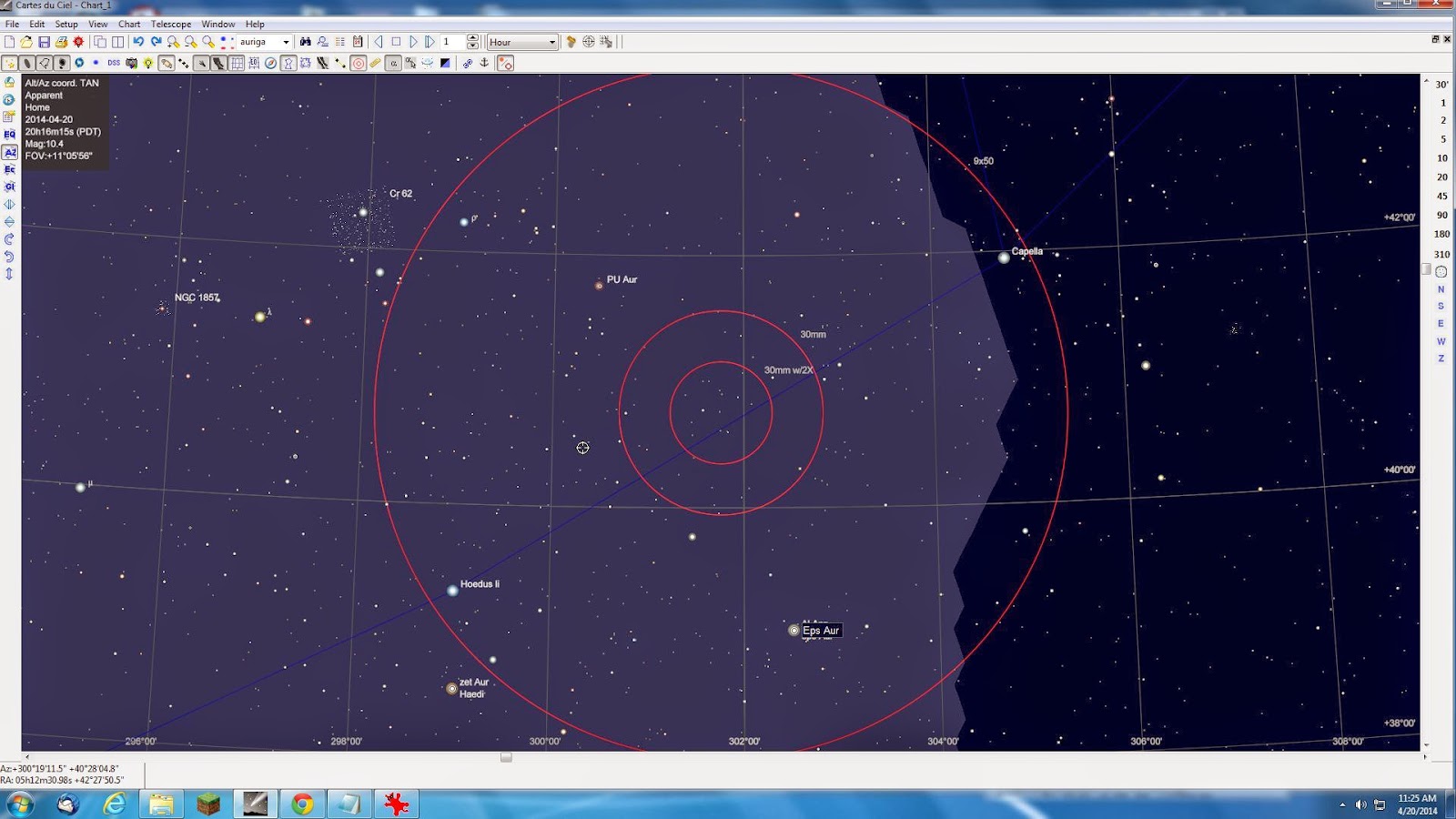This screenshot has width=1456, height=819.
Task: Undo the last action with the blue arrow
Action: coord(138,42)
